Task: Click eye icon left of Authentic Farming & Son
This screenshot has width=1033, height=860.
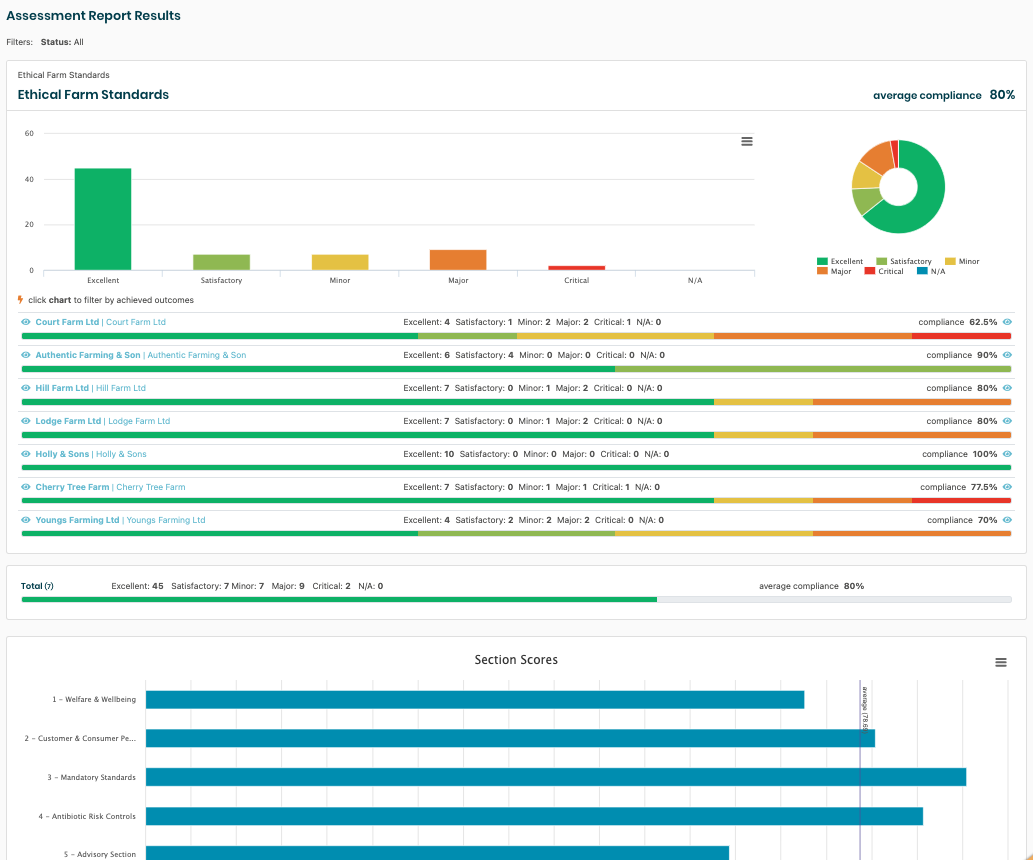Action: tap(26, 355)
